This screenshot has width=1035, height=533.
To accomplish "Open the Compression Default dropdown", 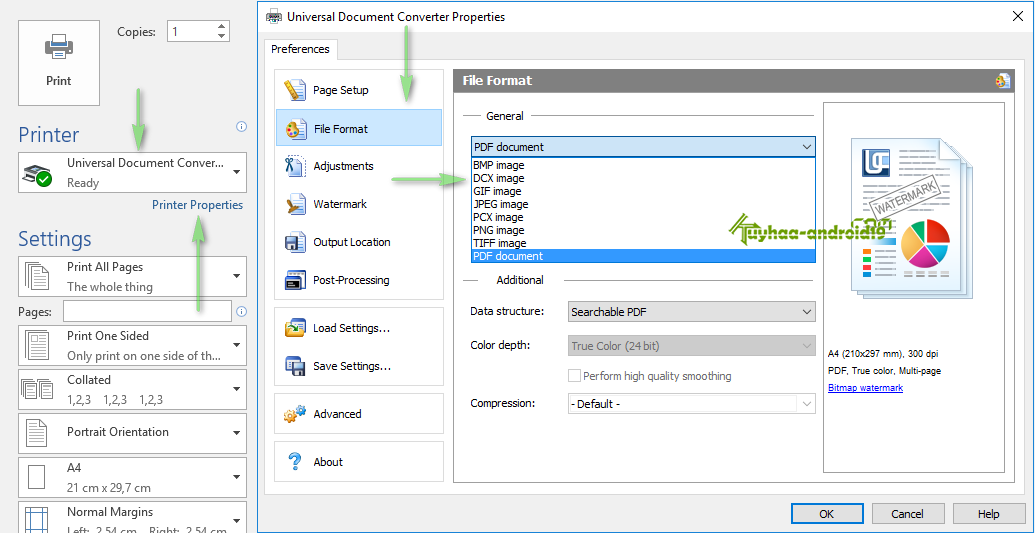I will 692,404.
